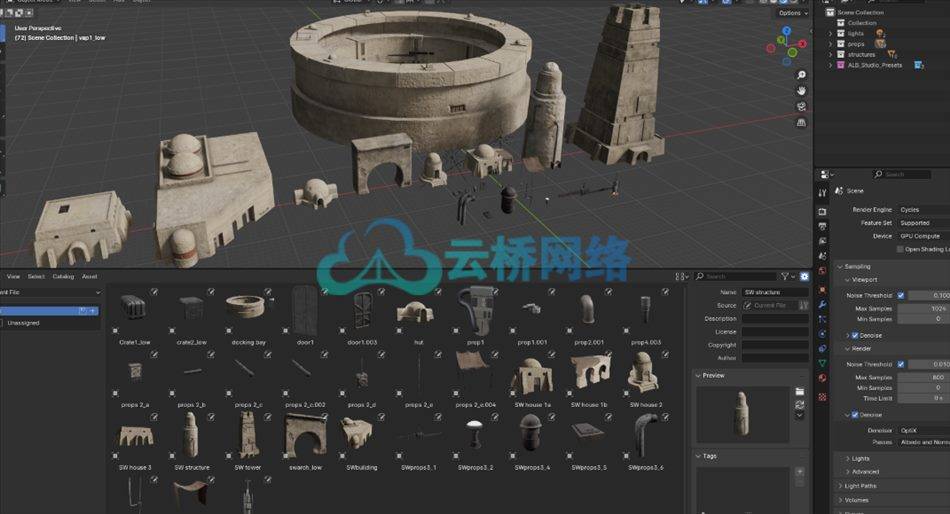
Task: Toggle Viewport Denoise checkbox
Action: [x=855, y=335]
